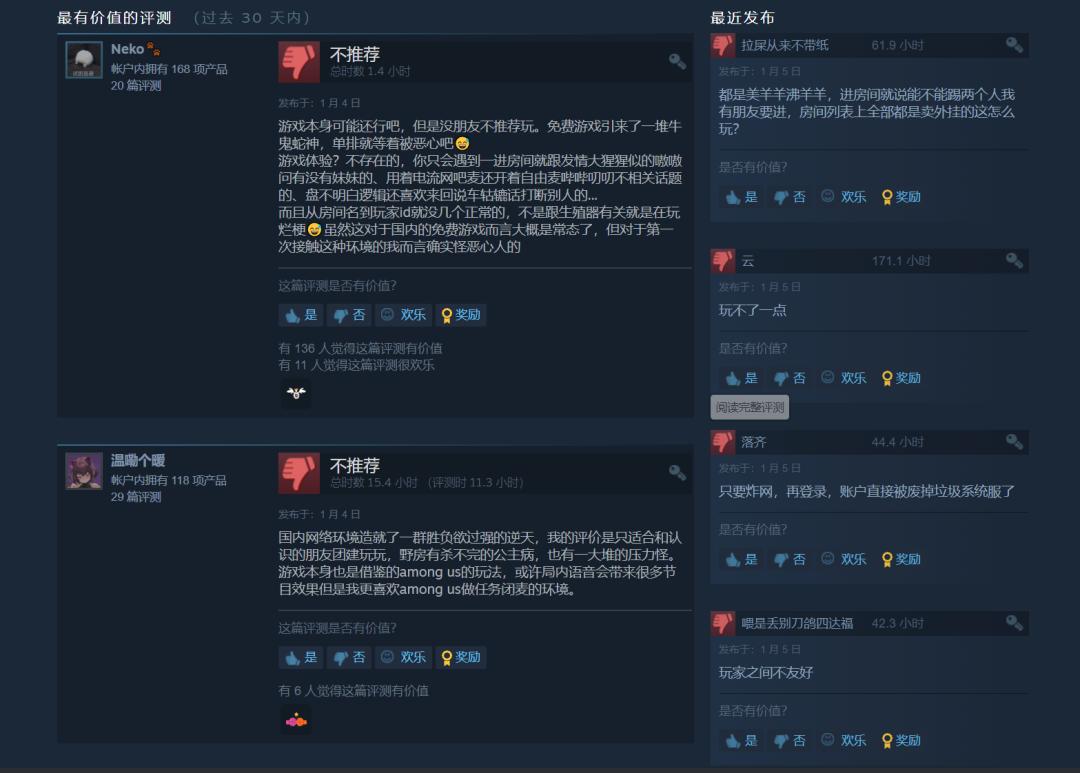Vote 是 on 落齐's review
This screenshot has width=1080, height=773.
pyautogui.click(x=742, y=559)
